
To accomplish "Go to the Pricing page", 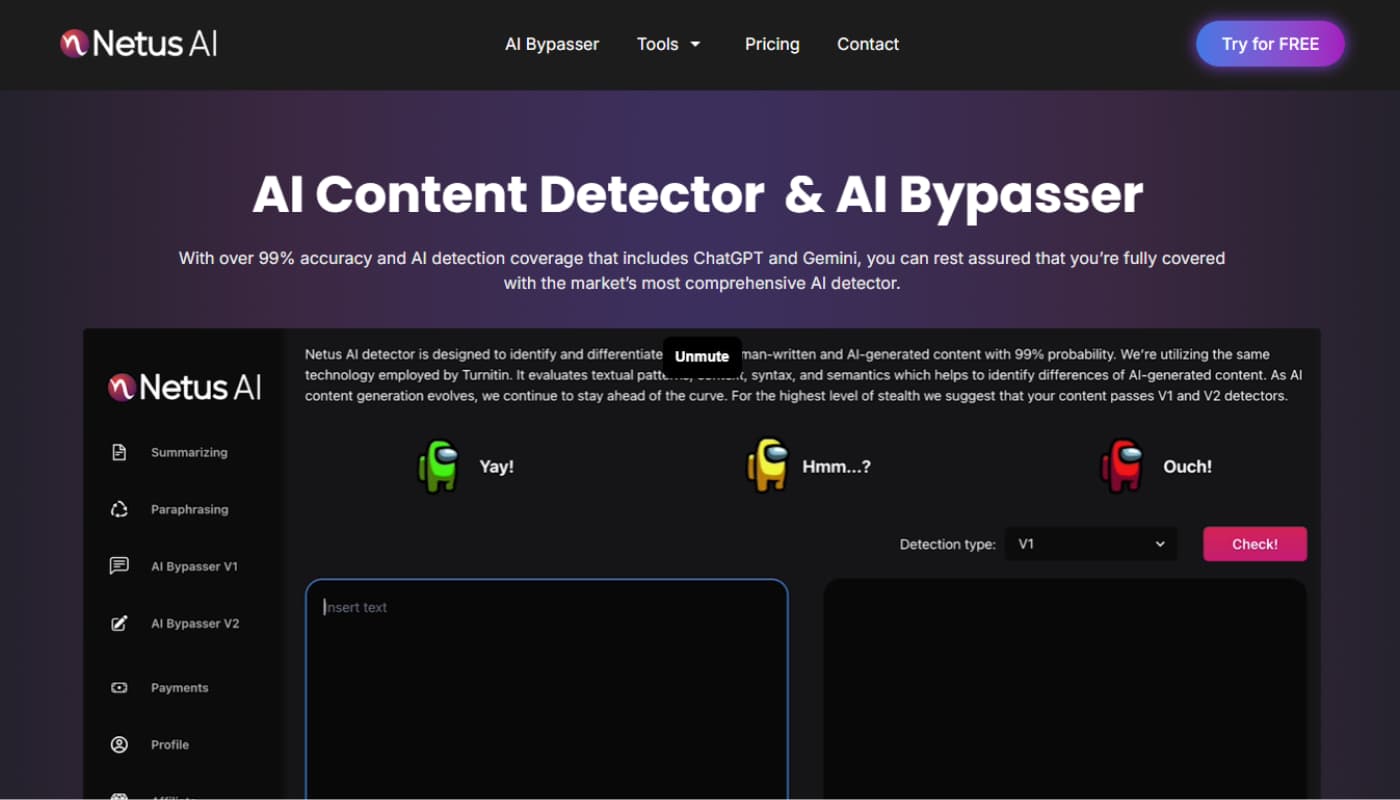I will pos(772,44).
